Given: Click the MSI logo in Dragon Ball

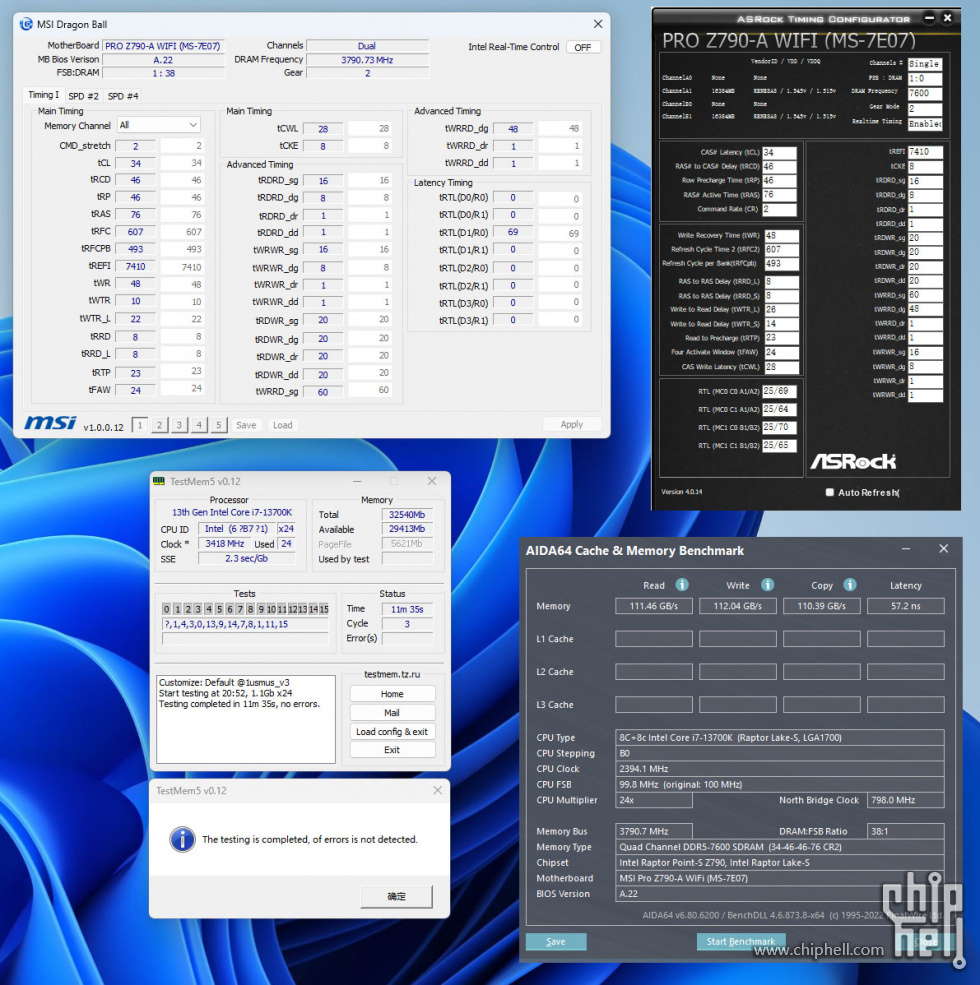Looking at the screenshot, I should (51, 423).
